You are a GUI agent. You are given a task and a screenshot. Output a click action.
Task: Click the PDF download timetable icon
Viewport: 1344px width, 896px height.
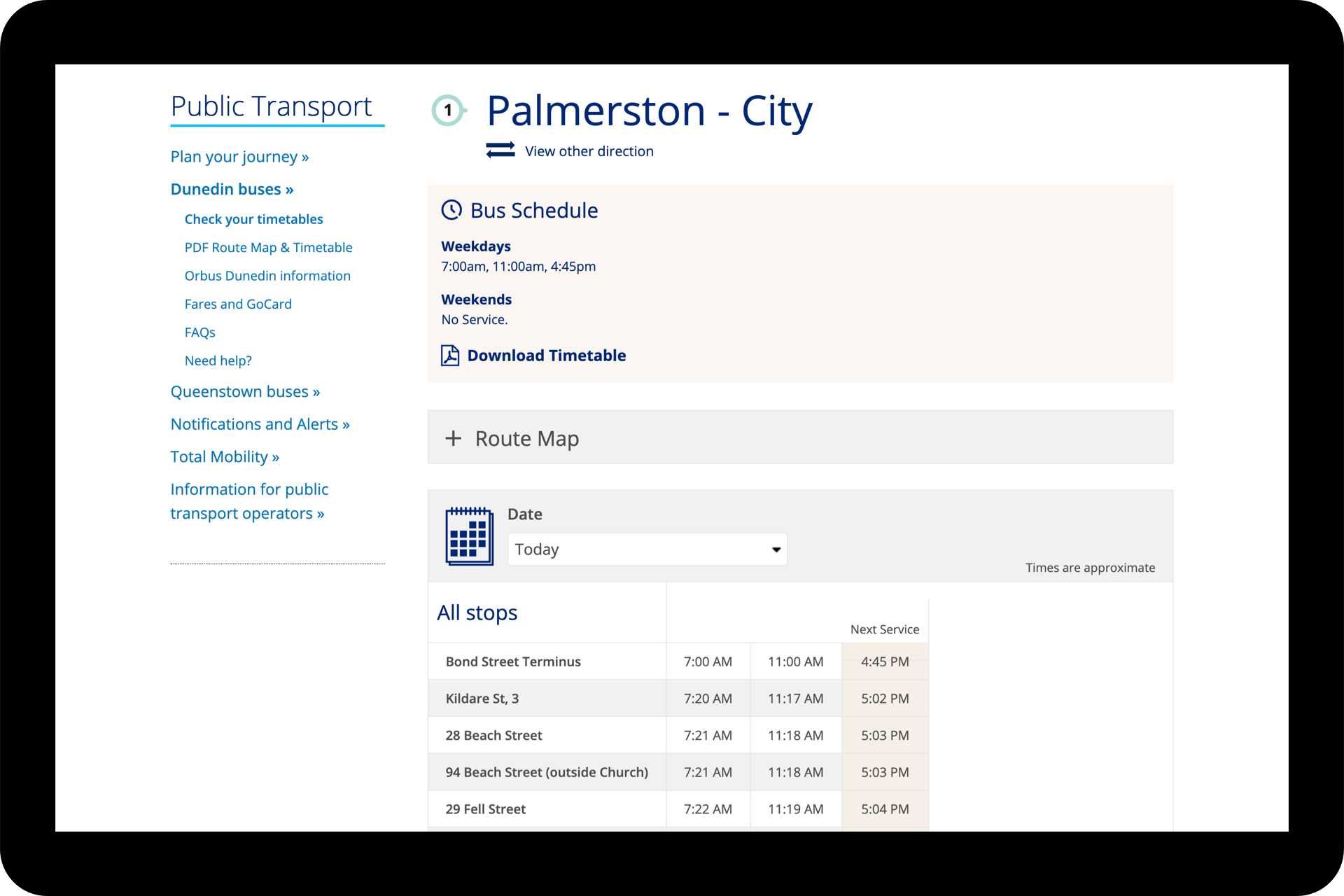click(450, 356)
